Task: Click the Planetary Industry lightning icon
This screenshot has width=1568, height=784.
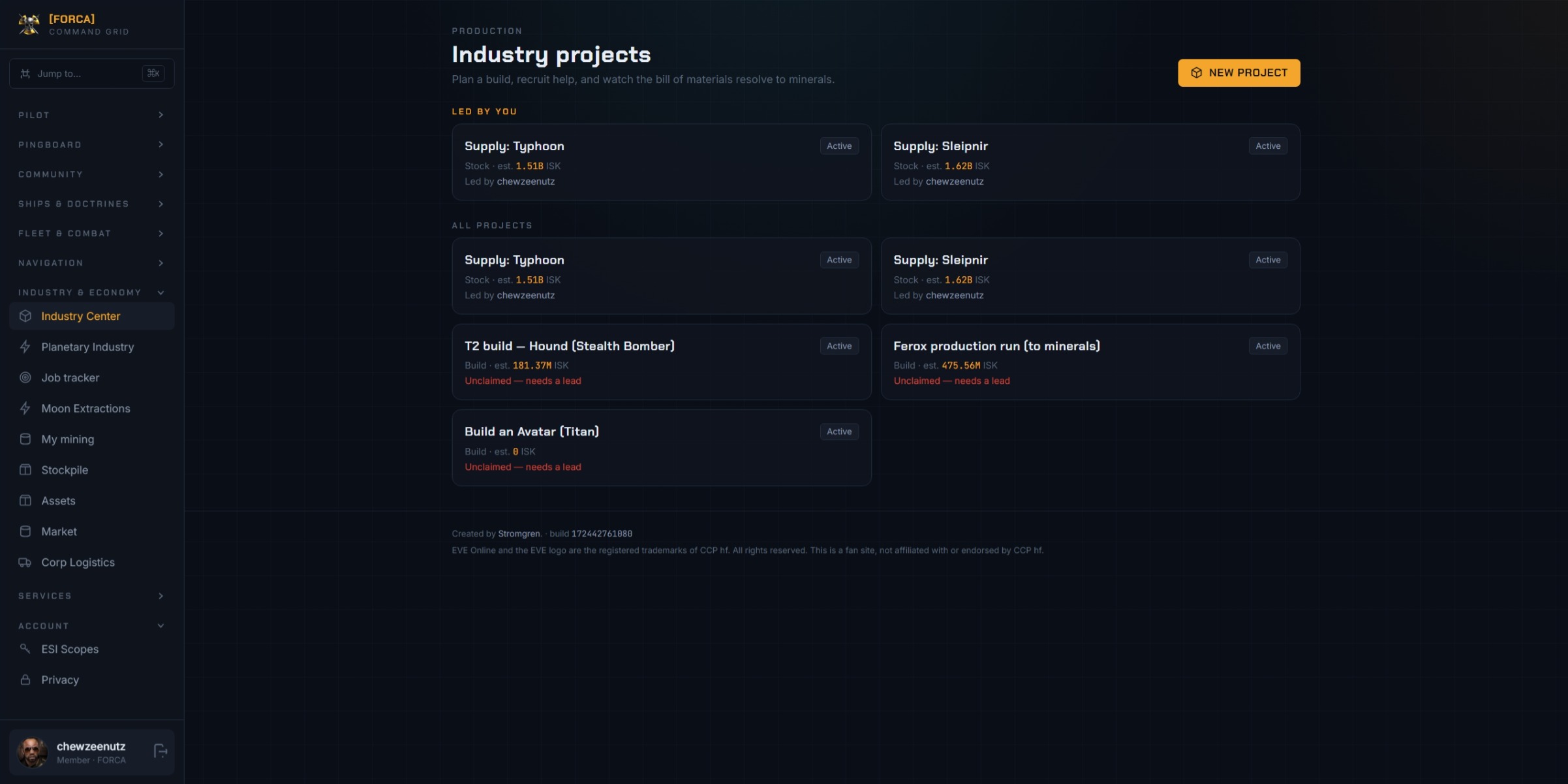Action: (x=25, y=347)
